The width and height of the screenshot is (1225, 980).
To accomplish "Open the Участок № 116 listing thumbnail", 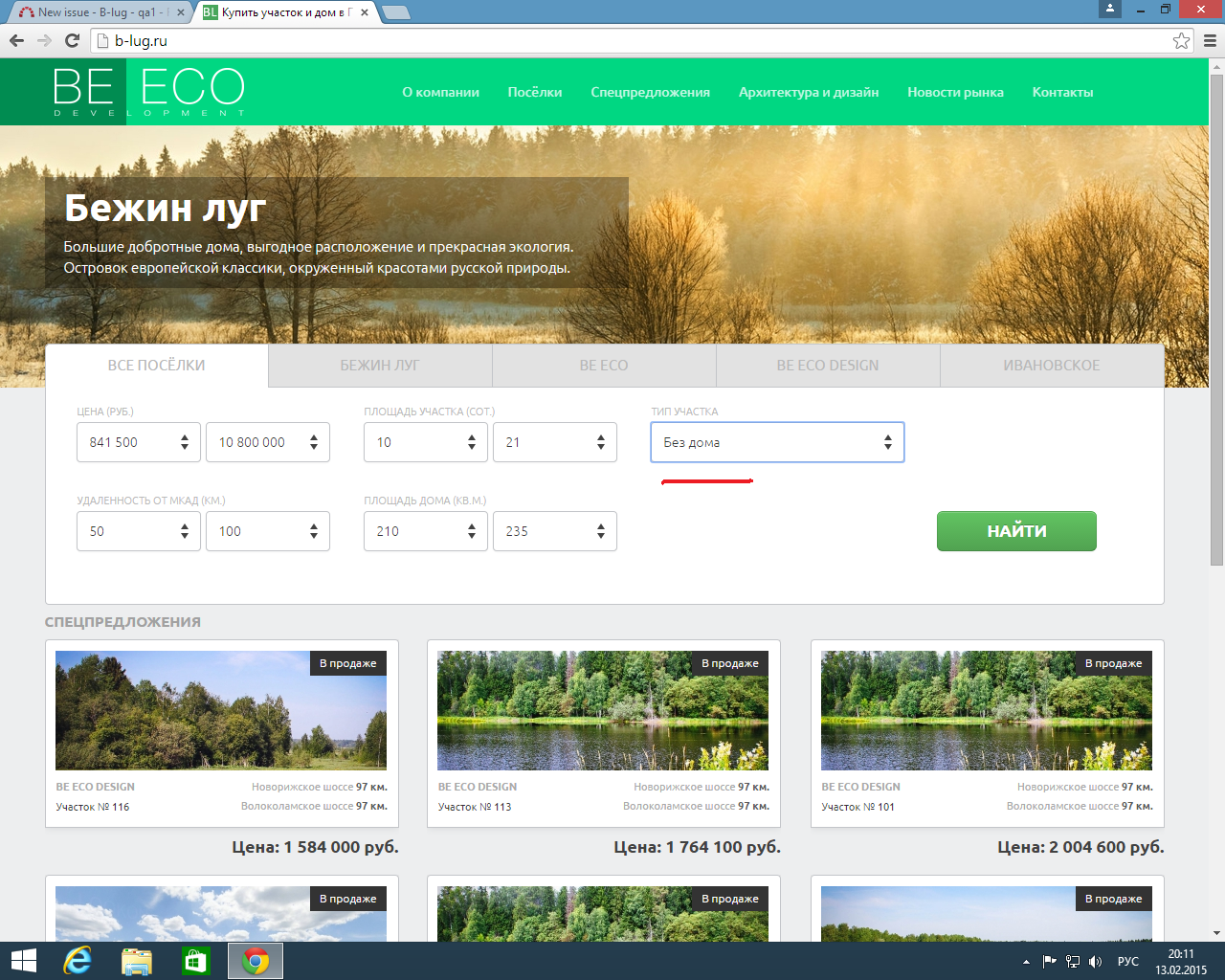I will [x=221, y=710].
